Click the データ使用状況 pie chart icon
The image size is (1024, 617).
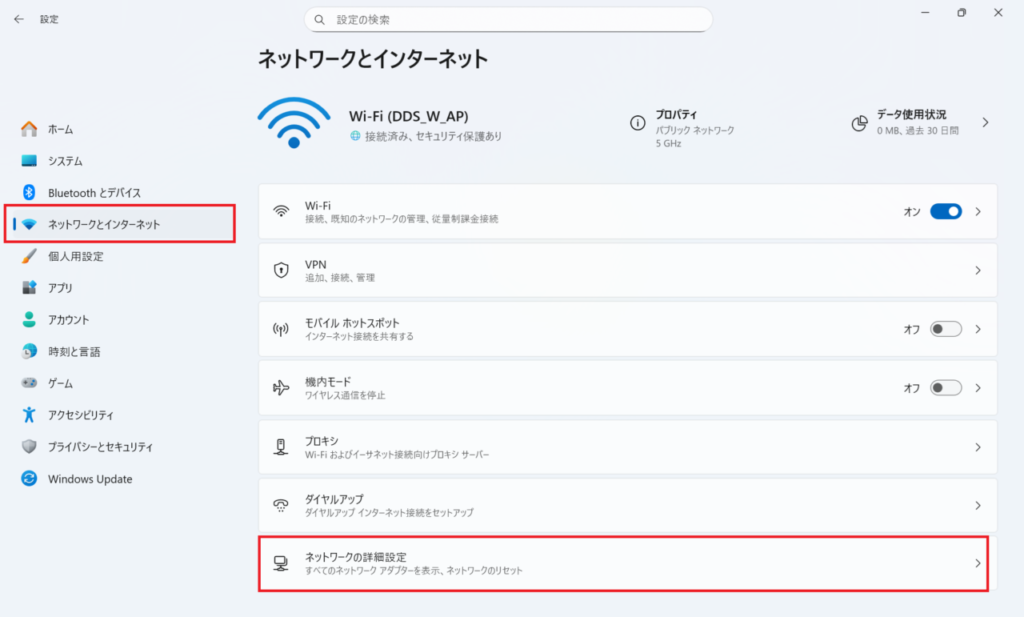(858, 123)
